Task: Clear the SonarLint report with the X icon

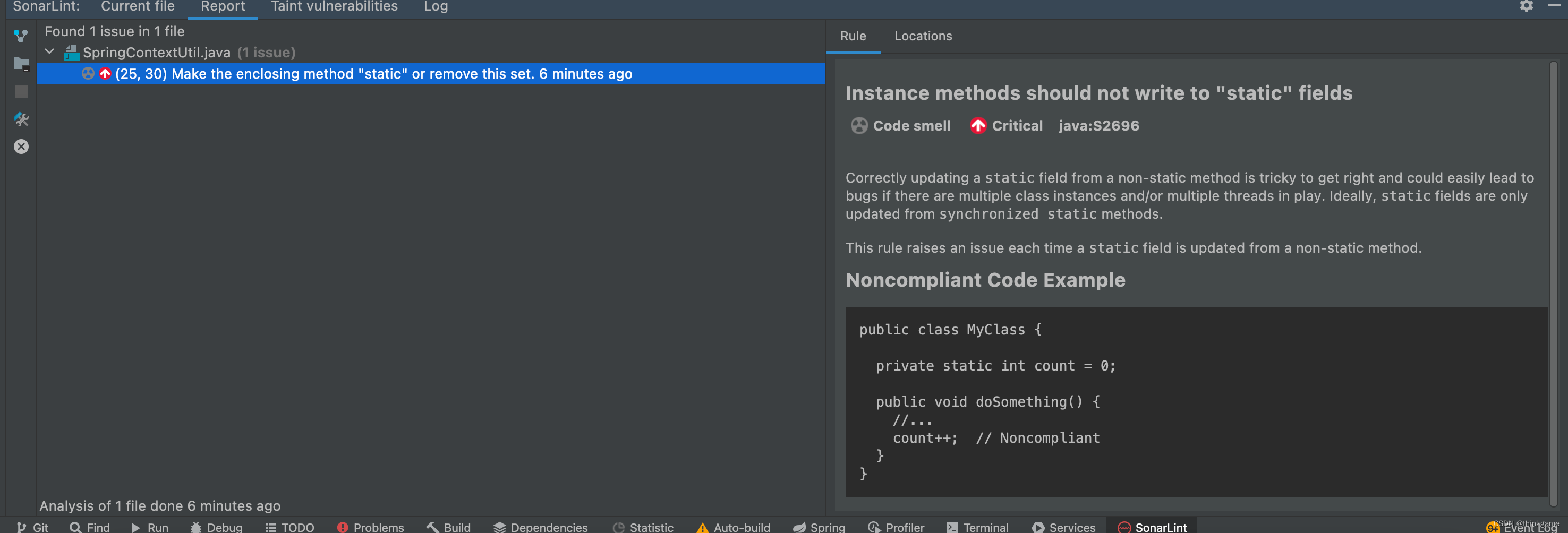Action: pyautogui.click(x=21, y=146)
